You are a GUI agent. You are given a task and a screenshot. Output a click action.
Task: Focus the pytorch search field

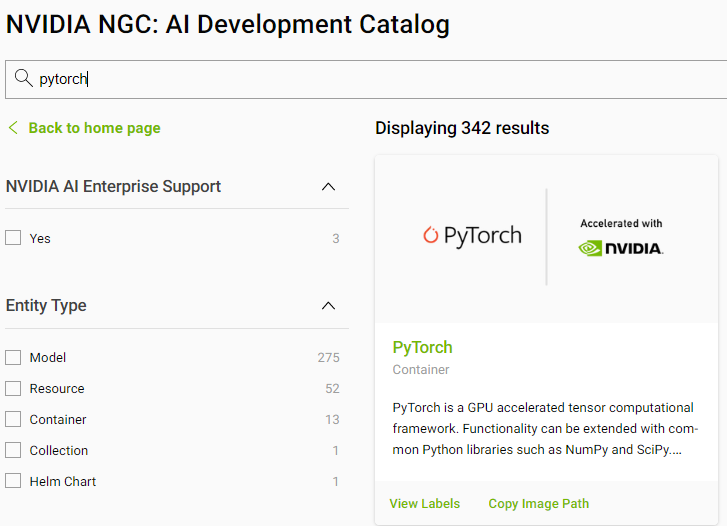pyautogui.click(x=366, y=79)
